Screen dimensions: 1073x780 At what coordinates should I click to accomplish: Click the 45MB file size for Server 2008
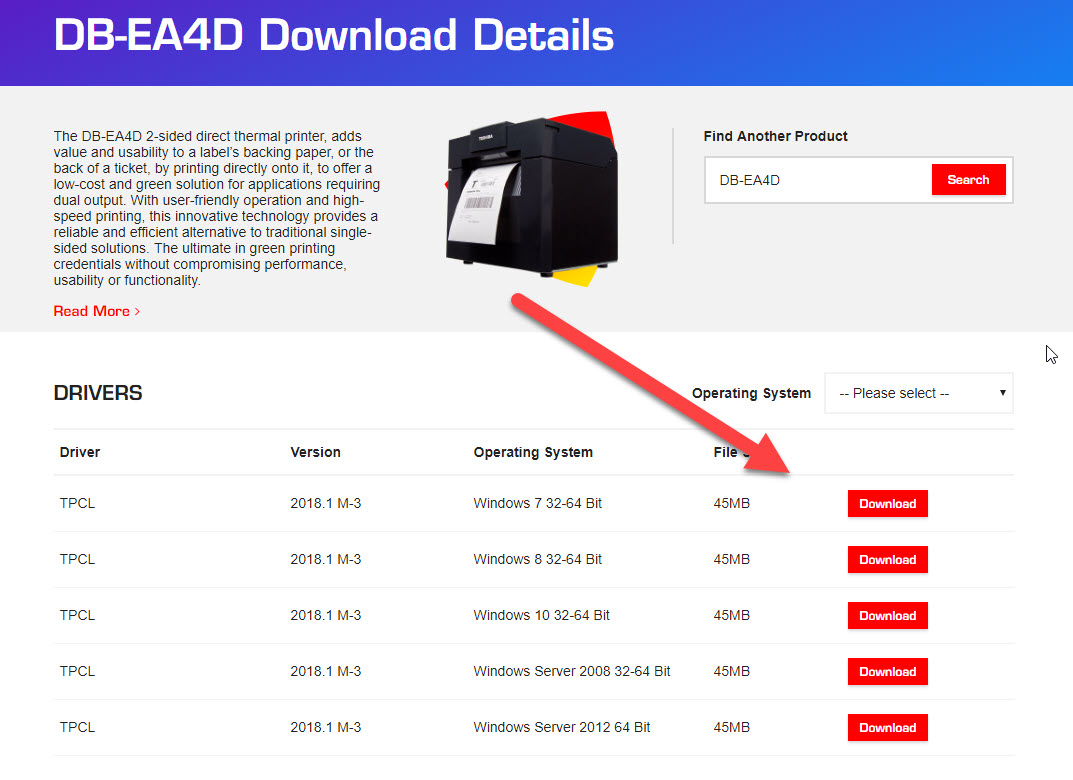tap(732, 672)
